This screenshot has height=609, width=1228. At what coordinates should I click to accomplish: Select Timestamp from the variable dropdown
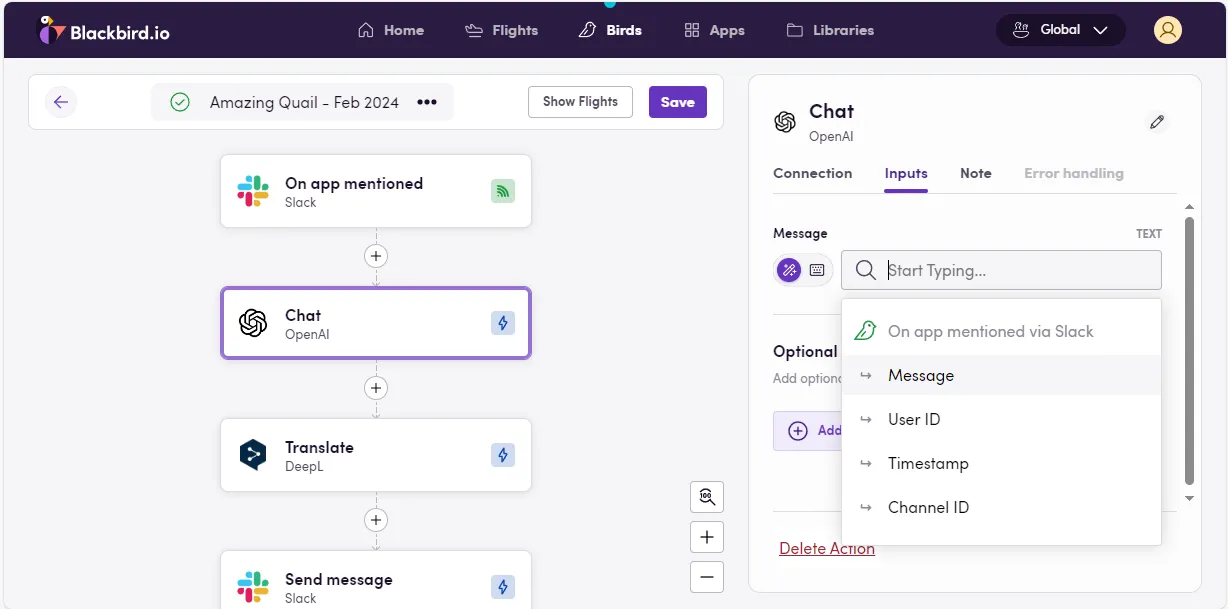[x=928, y=463]
